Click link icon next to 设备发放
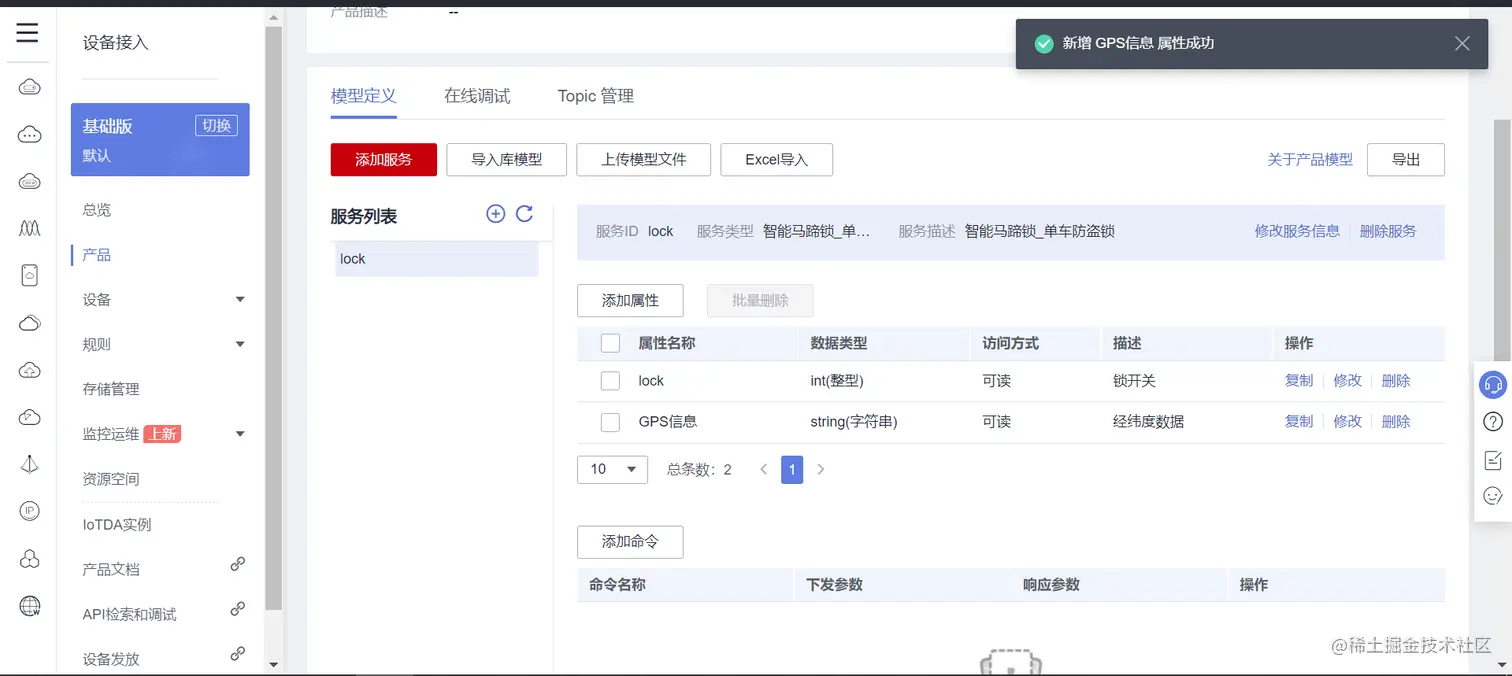This screenshot has width=1512, height=676. click(238, 654)
